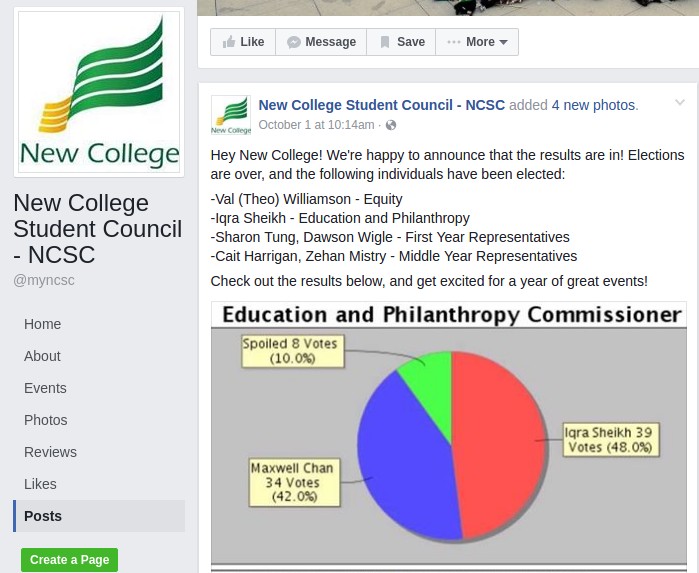Open the Events page section
Image resolution: width=699 pixels, height=573 pixels.
46,388
